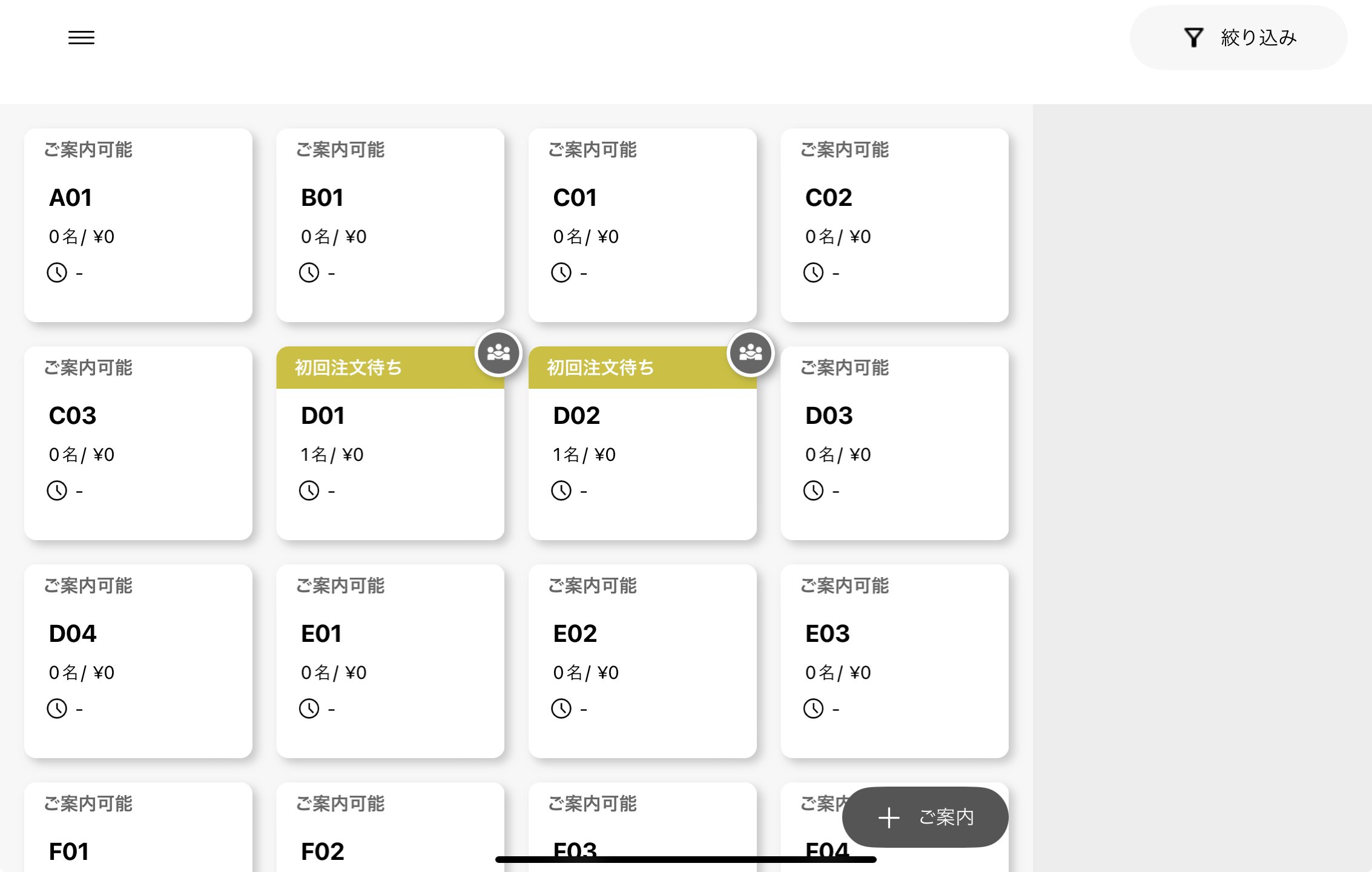Select table card C01

click(642, 225)
